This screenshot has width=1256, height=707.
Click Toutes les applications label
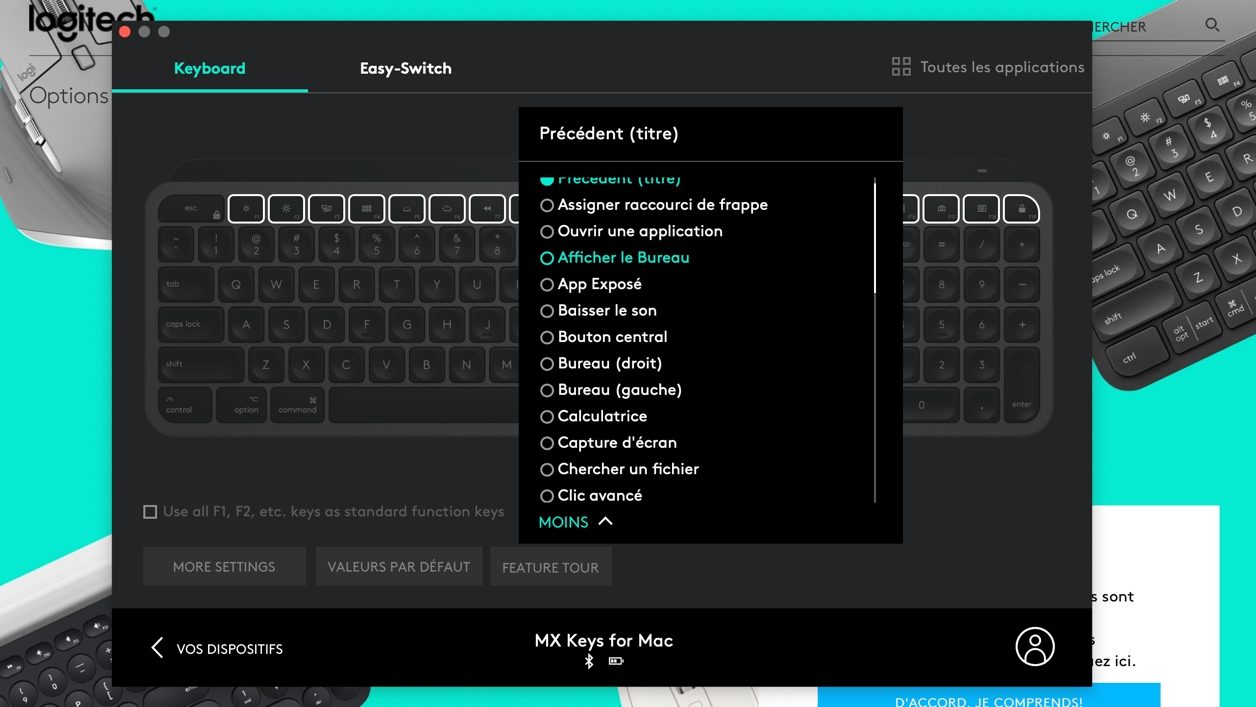click(1002, 67)
